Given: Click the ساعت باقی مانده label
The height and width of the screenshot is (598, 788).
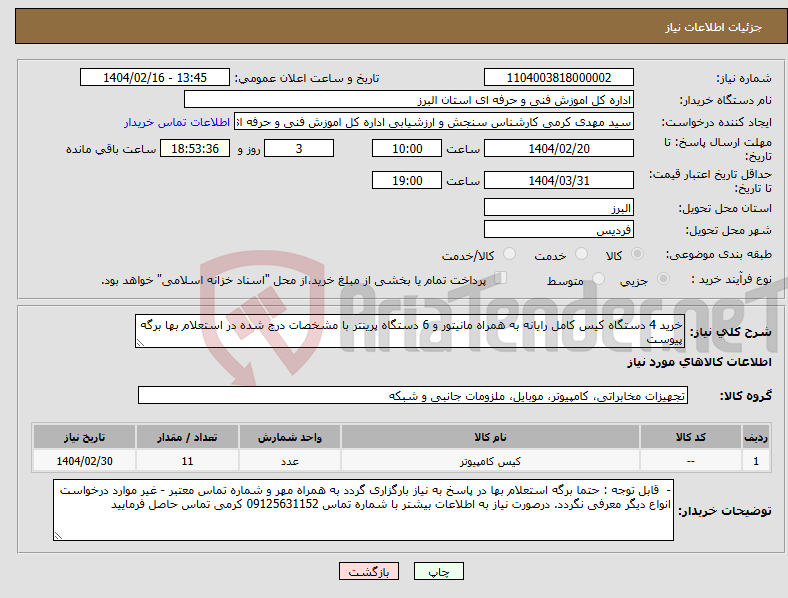Looking at the screenshot, I should point(111,149).
